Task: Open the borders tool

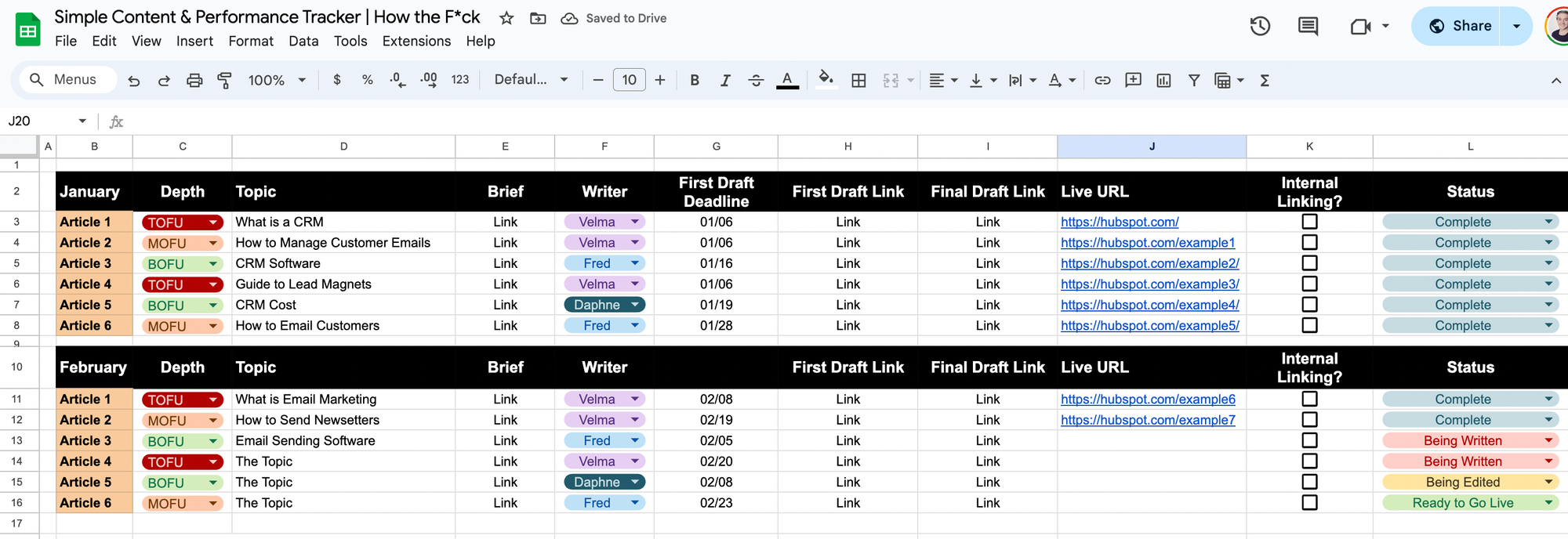Action: (858, 80)
